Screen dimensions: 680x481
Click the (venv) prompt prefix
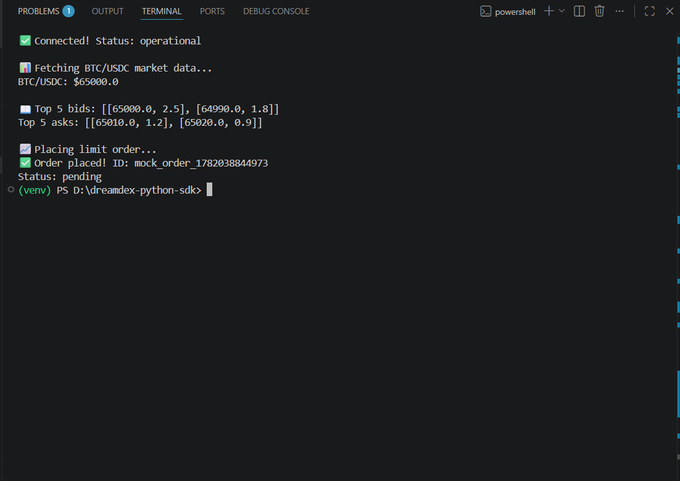click(35, 190)
